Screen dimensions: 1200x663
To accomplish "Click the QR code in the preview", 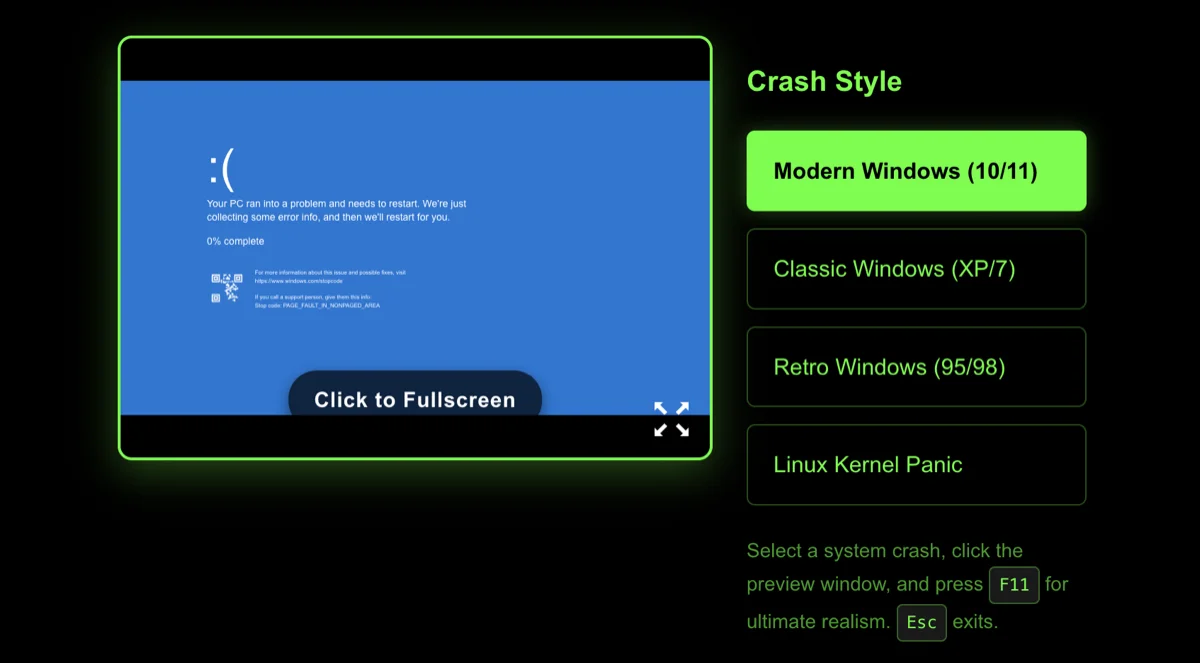I will click(x=226, y=288).
